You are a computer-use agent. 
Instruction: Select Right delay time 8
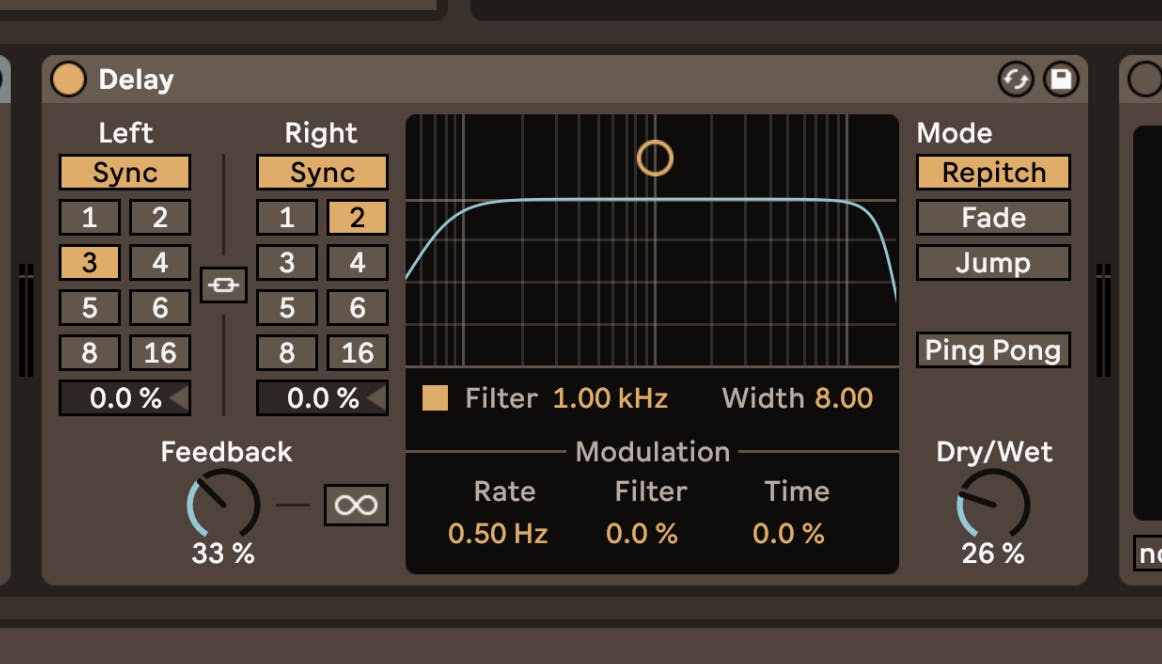click(286, 353)
